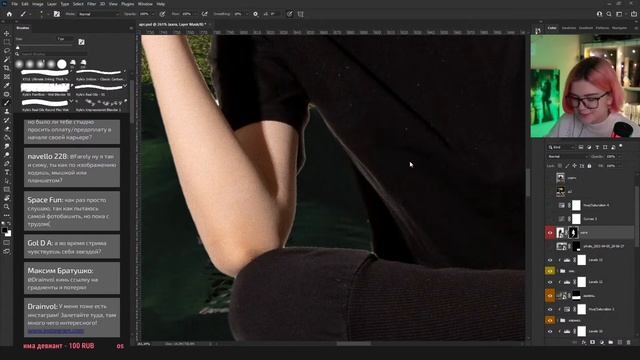Select the Lasso tool
This screenshot has width=640, height=360.
(7, 51)
